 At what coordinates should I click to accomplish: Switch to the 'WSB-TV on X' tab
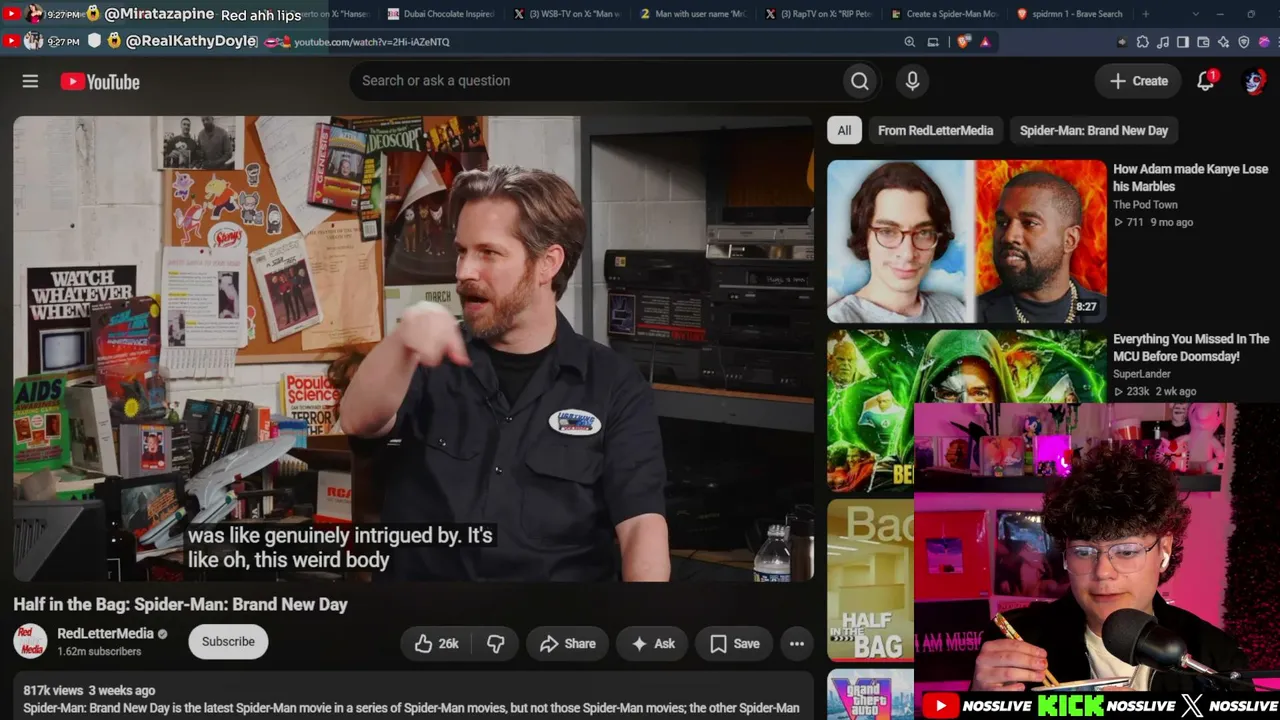coord(568,14)
